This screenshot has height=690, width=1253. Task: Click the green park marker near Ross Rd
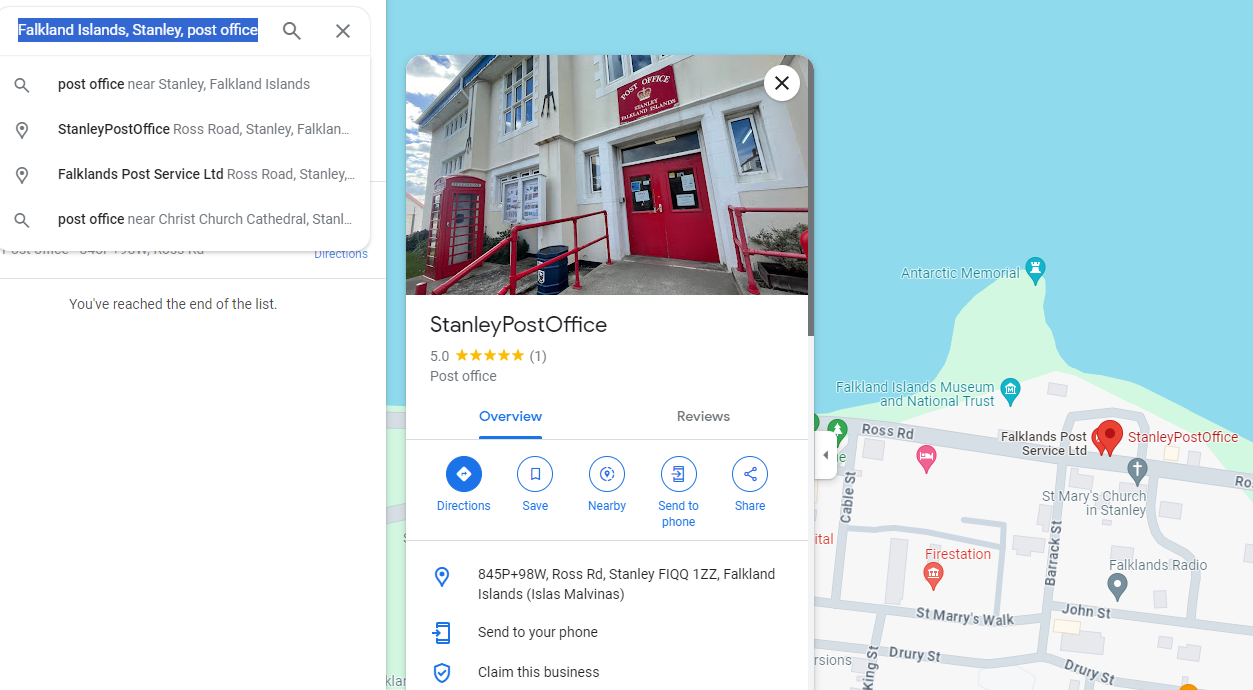pyautogui.click(x=837, y=432)
